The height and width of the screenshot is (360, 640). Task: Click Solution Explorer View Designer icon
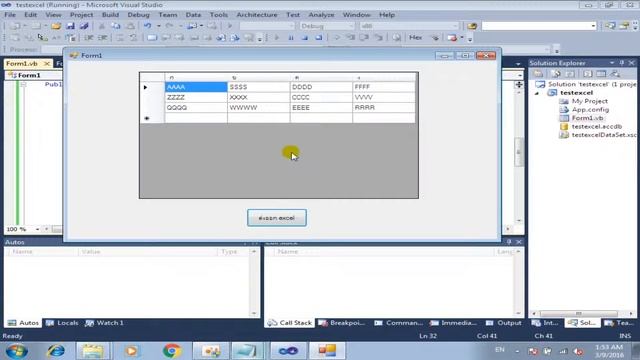coord(601,74)
